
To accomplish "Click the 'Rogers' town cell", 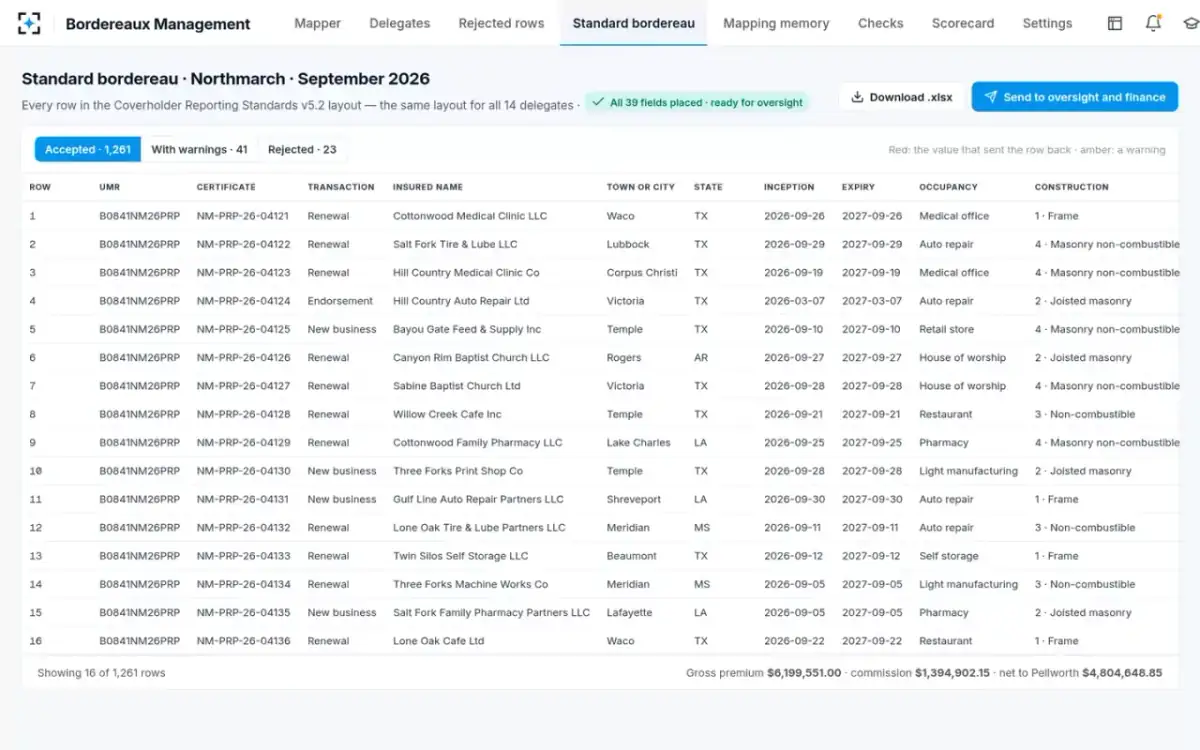I will (x=625, y=357).
